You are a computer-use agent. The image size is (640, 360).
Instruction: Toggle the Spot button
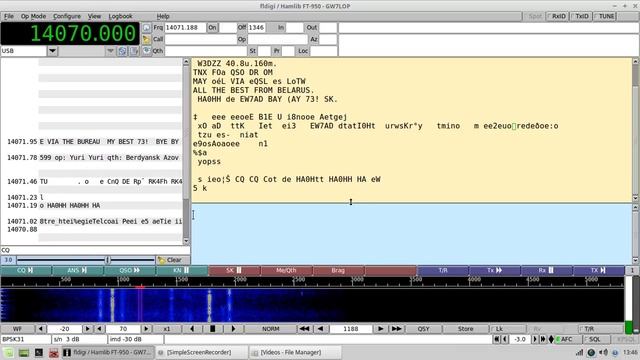[x=533, y=16]
